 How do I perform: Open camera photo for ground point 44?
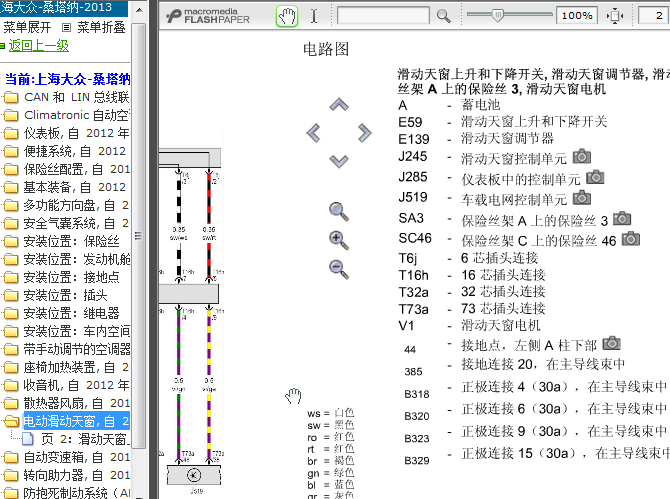(x=611, y=343)
